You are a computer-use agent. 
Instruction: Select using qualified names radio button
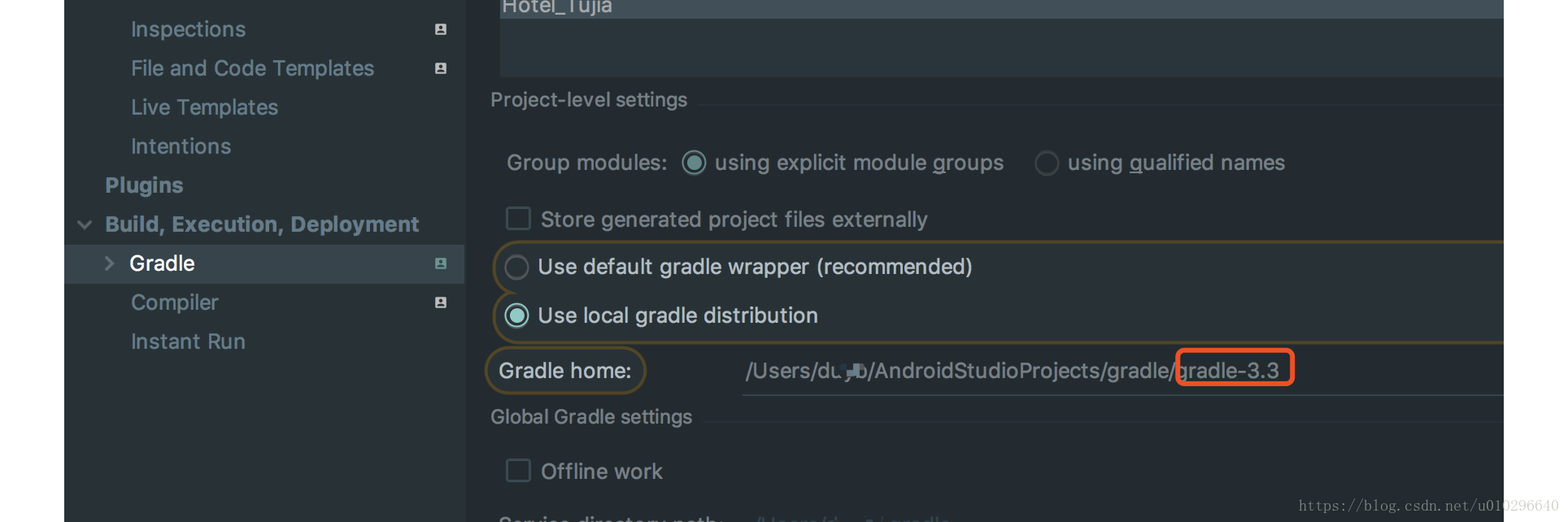coord(1047,163)
